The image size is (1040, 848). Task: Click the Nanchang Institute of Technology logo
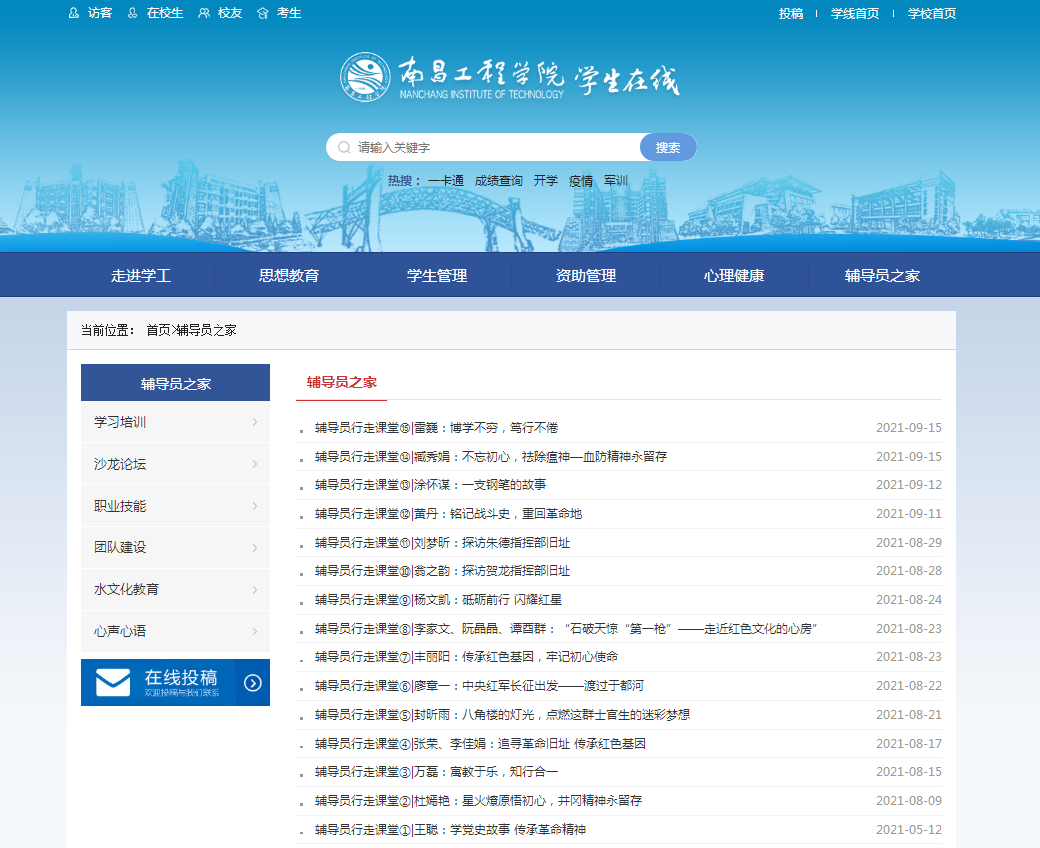365,77
